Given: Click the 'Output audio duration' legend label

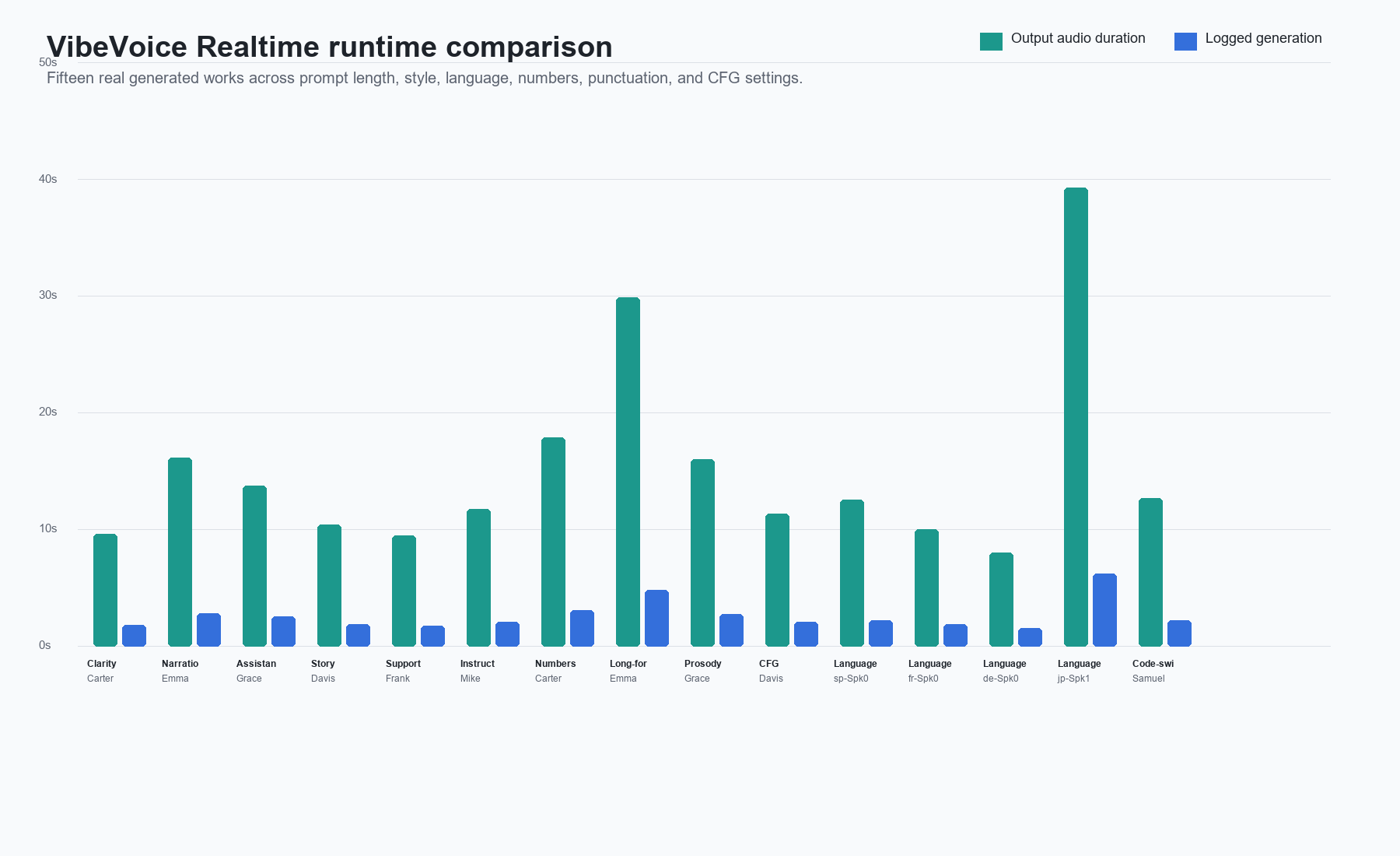Looking at the screenshot, I should coord(1078,38).
